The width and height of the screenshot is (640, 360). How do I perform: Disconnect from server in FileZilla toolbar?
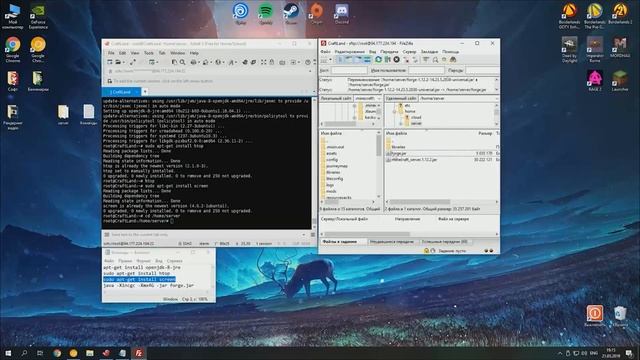tap(406, 60)
